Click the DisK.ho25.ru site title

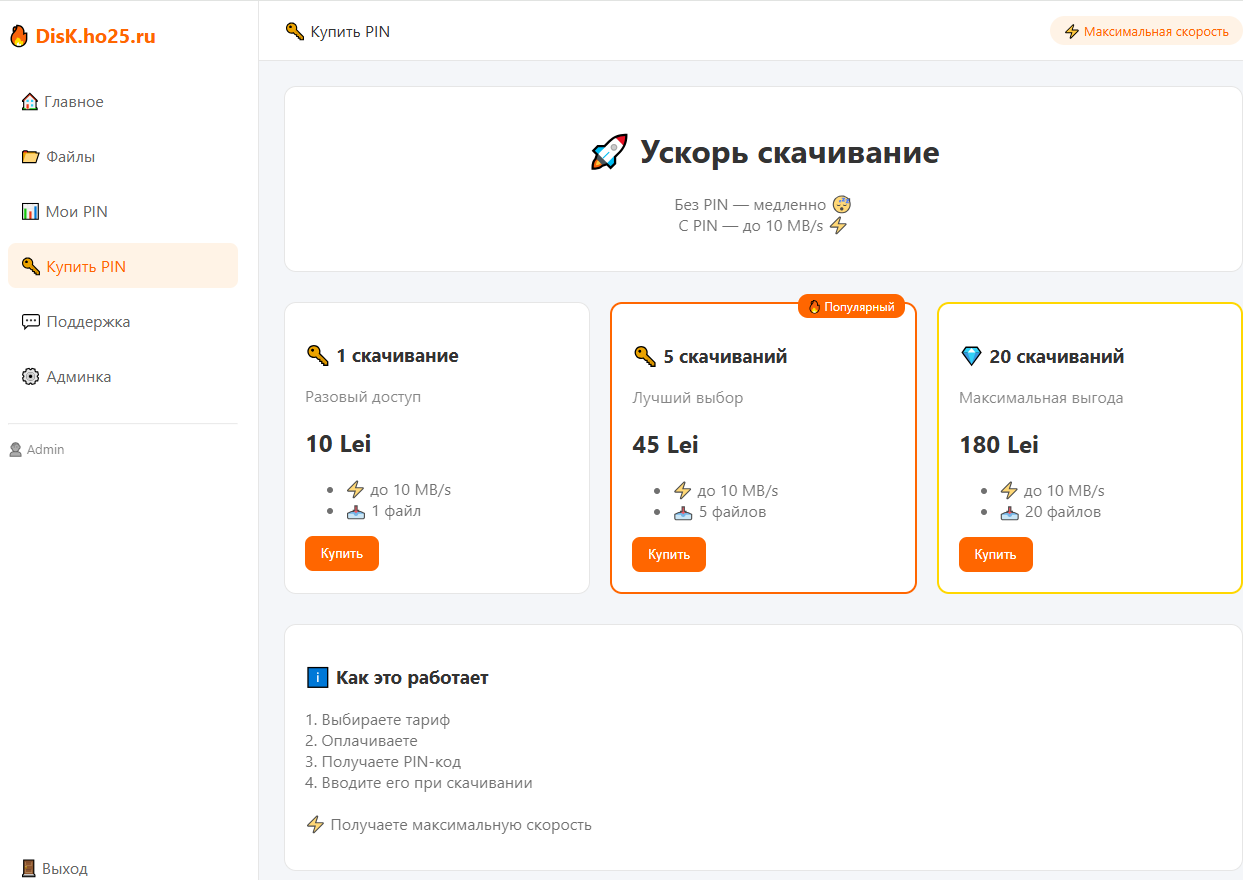coord(95,37)
